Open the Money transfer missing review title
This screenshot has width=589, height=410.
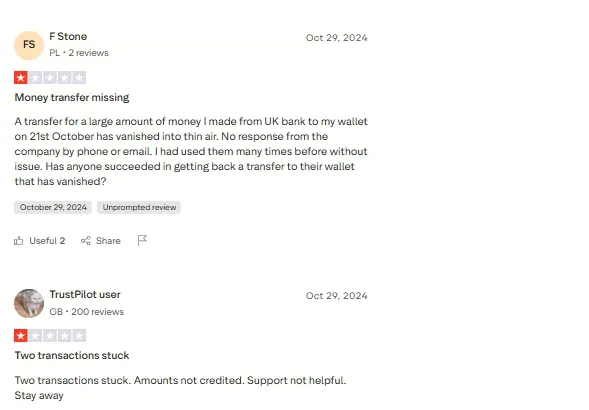click(x=72, y=97)
